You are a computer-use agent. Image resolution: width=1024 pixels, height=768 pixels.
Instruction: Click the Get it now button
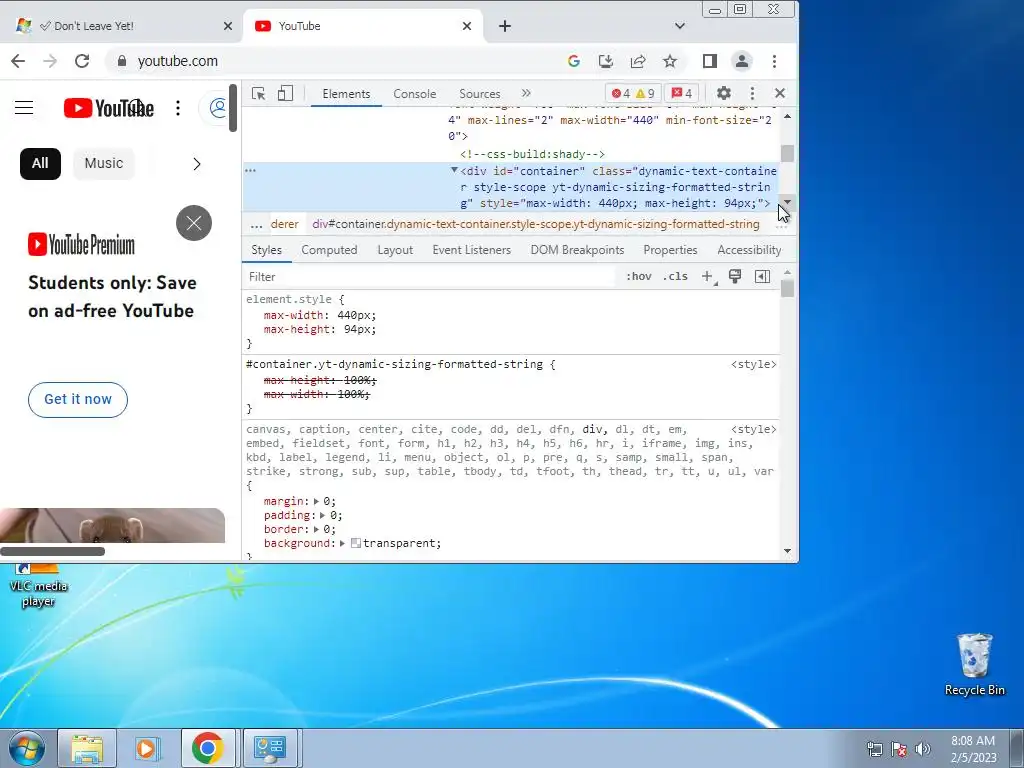[78, 400]
